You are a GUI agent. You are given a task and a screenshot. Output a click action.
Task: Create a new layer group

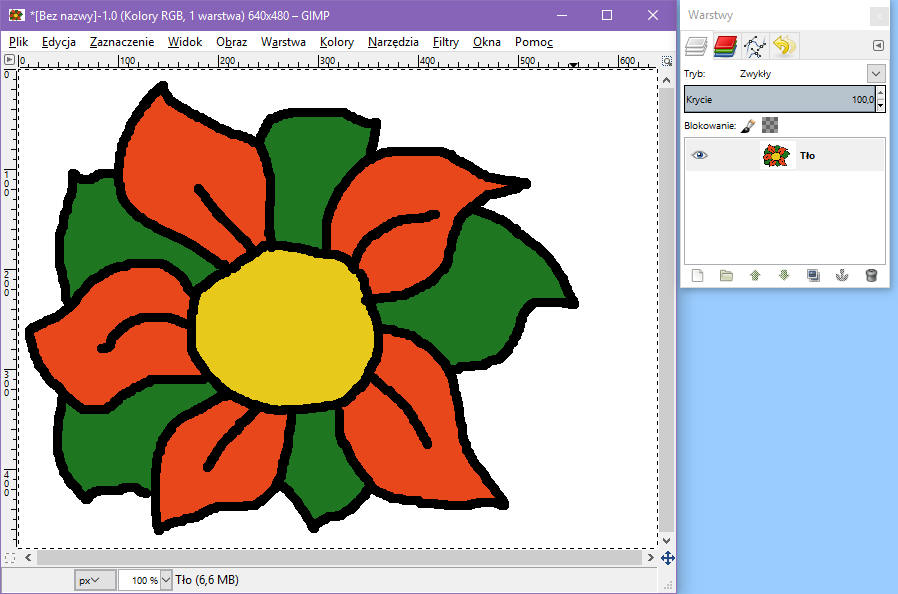click(x=727, y=276)
